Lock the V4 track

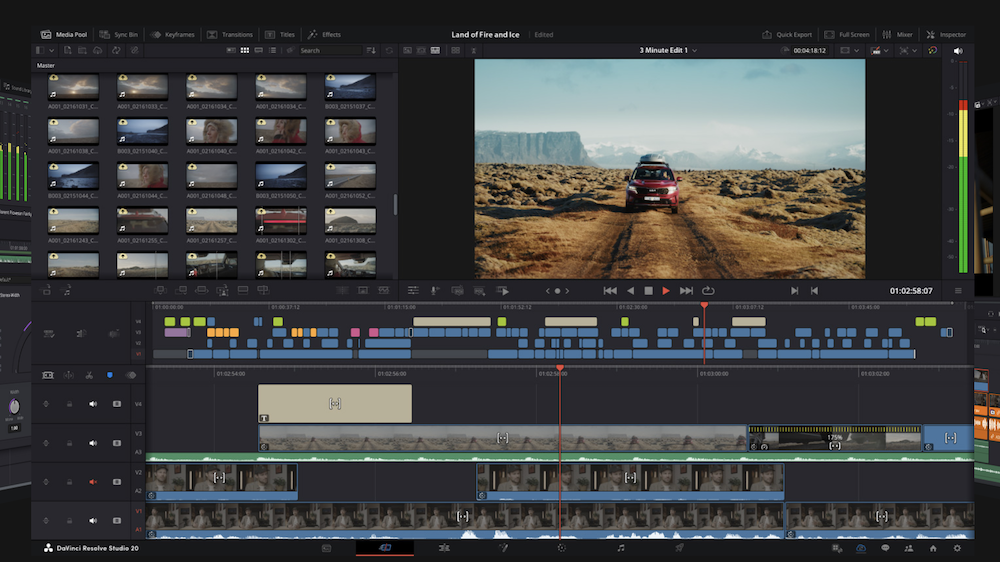coord(69,404)
